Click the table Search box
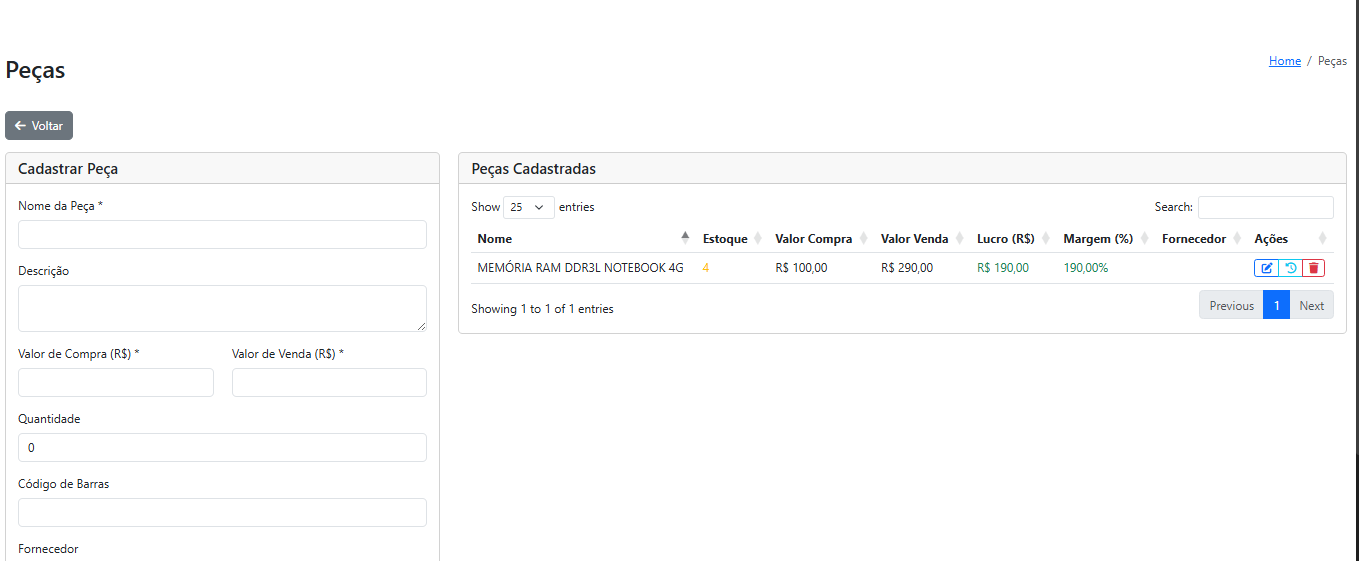Viewport: 1359px width, 561px height. click(x=1265, y=207)
